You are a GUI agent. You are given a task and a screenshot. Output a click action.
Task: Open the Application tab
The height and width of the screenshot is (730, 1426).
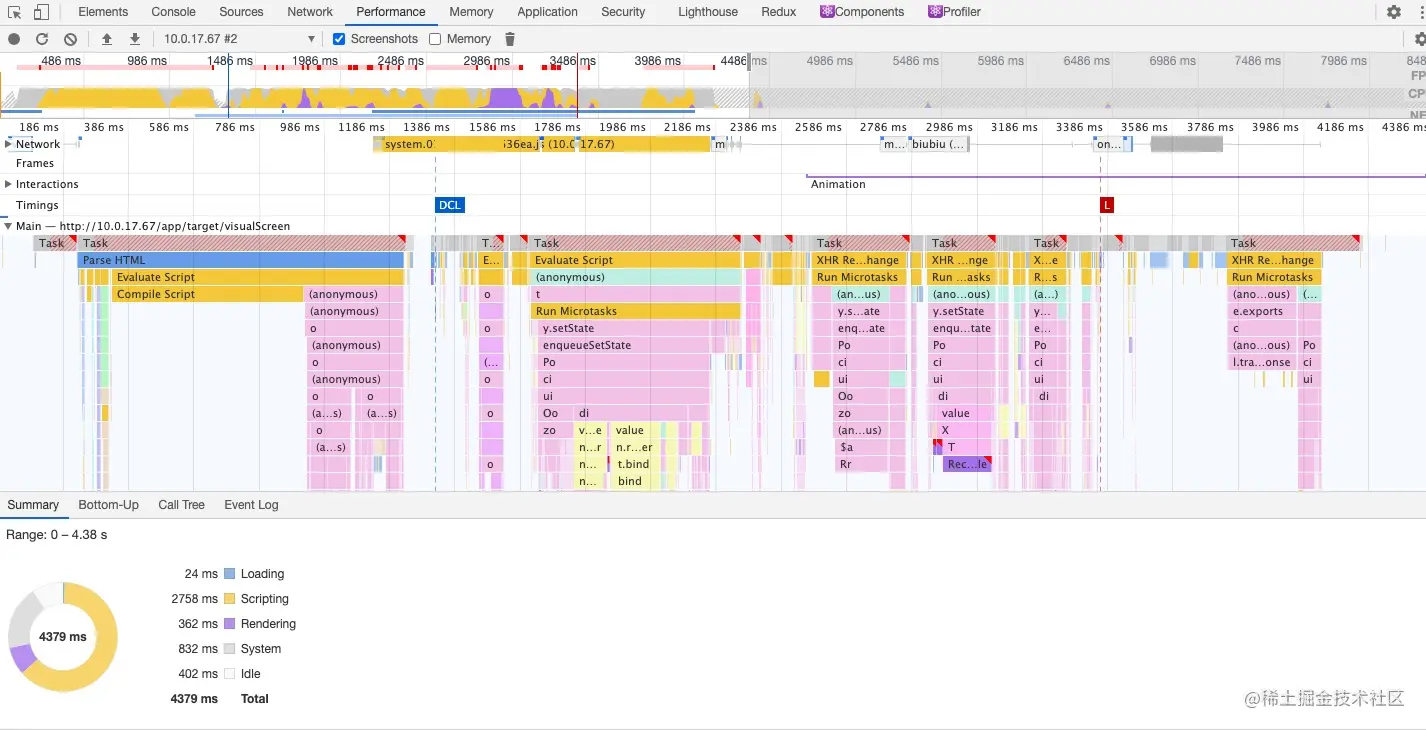[547, 12]
